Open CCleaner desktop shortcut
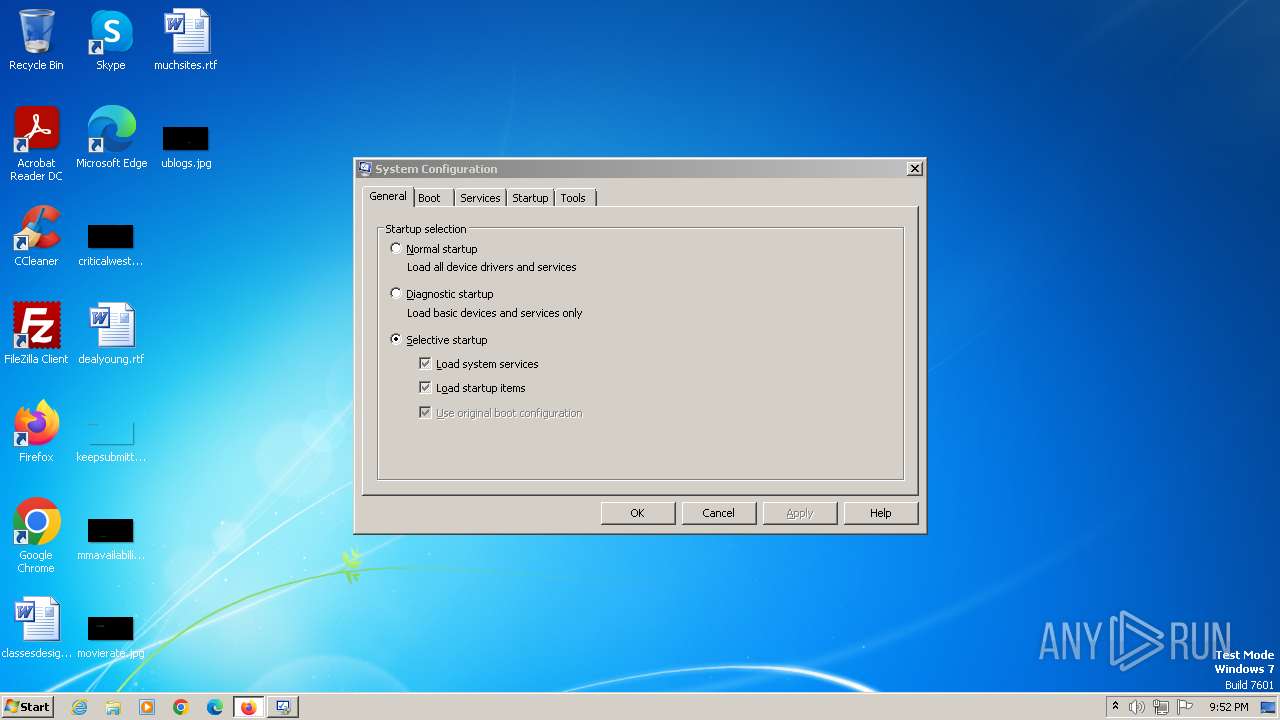This screenshot has width=1280, height=720. (36, 236)
